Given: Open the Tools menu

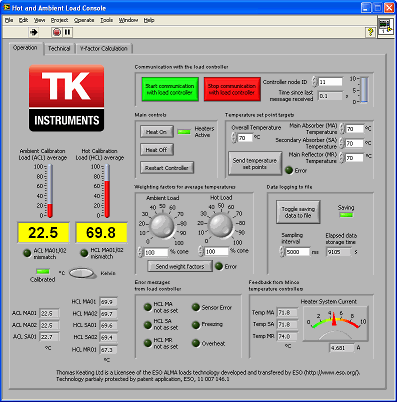Looking at the screenshot, I should click(107, 20).
